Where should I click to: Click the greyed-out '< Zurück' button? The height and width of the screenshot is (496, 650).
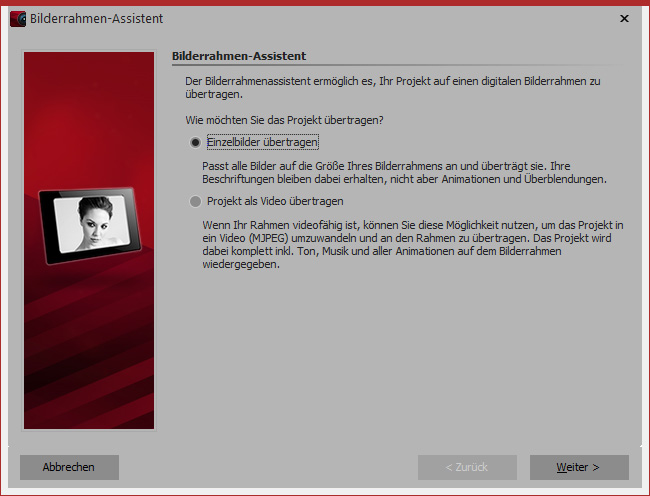(x=467, y=467)
